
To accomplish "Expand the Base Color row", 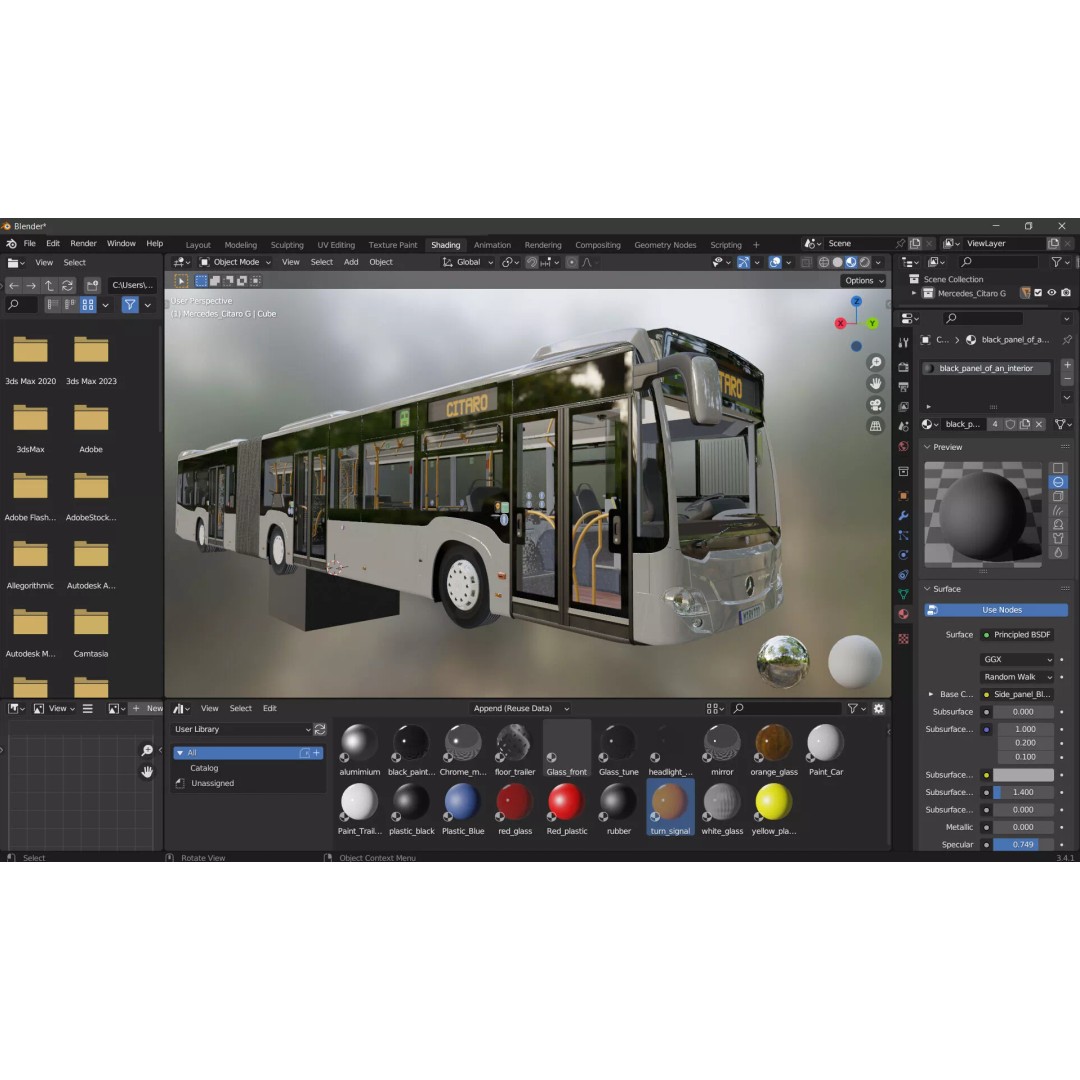I will coord(931,695).
